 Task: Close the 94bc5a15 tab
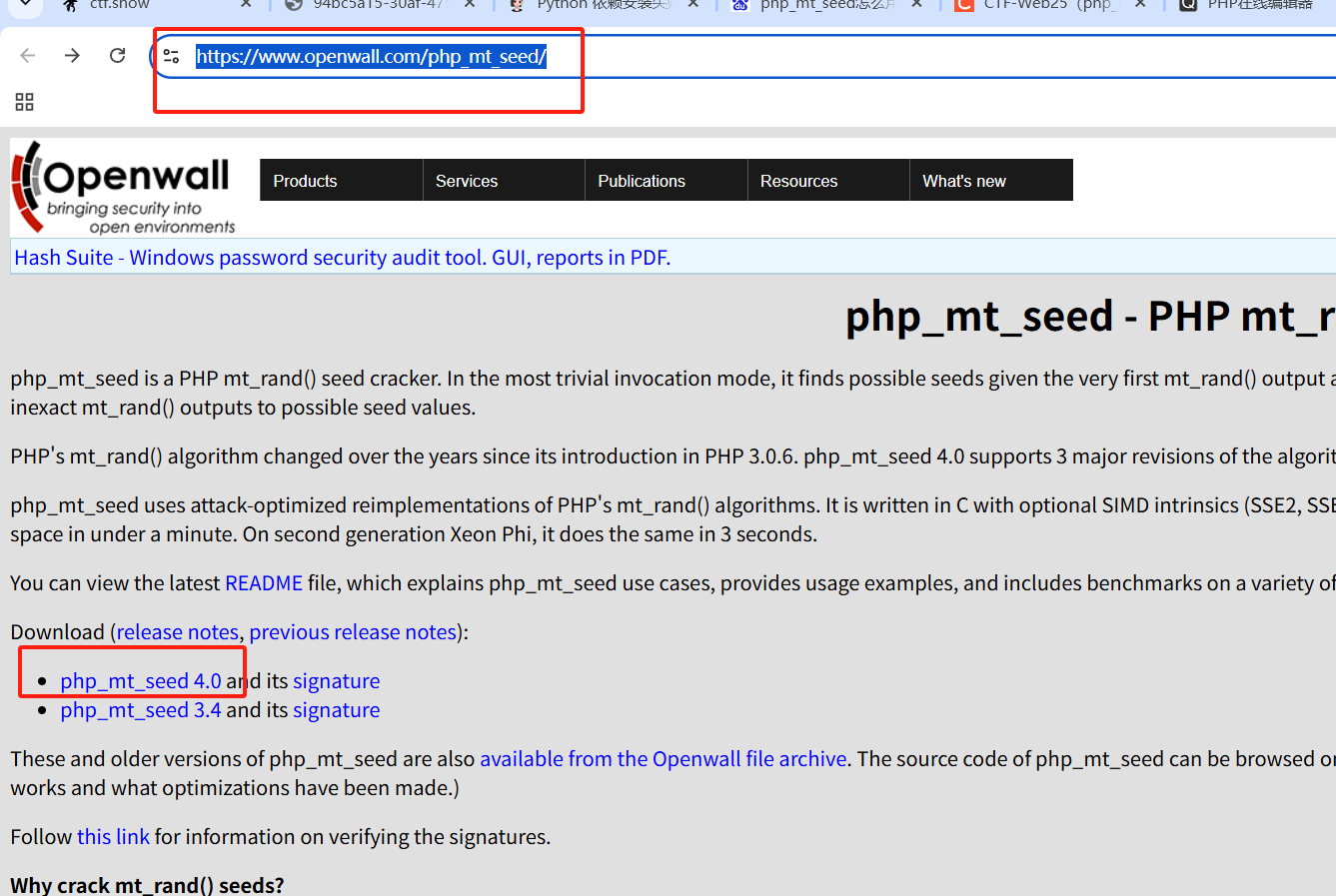click(x=471, y=5)
